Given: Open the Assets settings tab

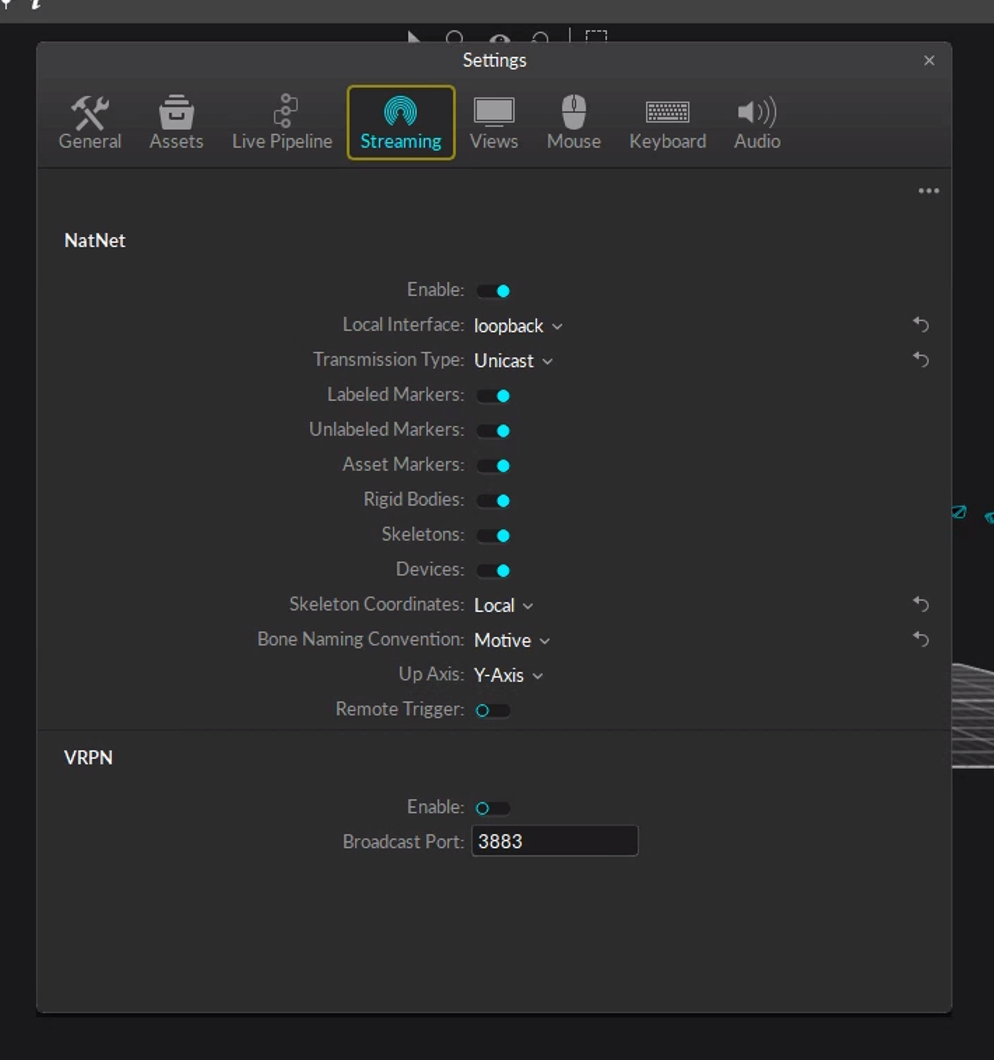Looking at the screenshot, I should coord(176,122).
